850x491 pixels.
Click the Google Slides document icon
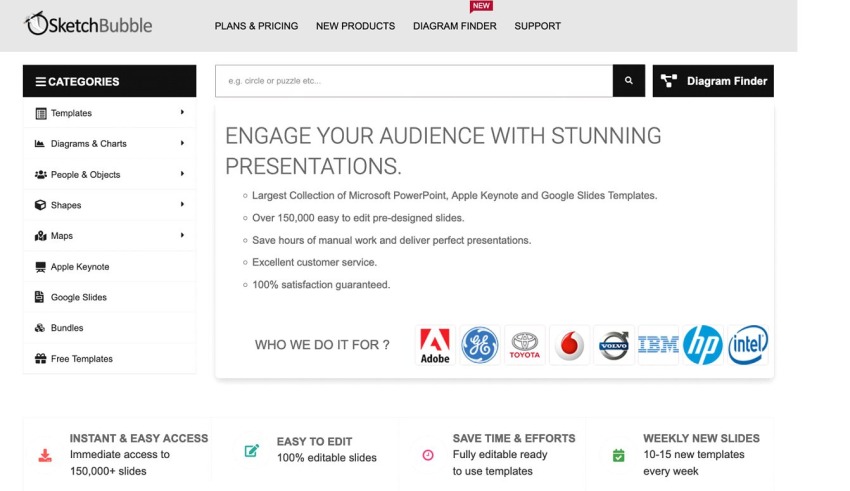click(39, 297)
